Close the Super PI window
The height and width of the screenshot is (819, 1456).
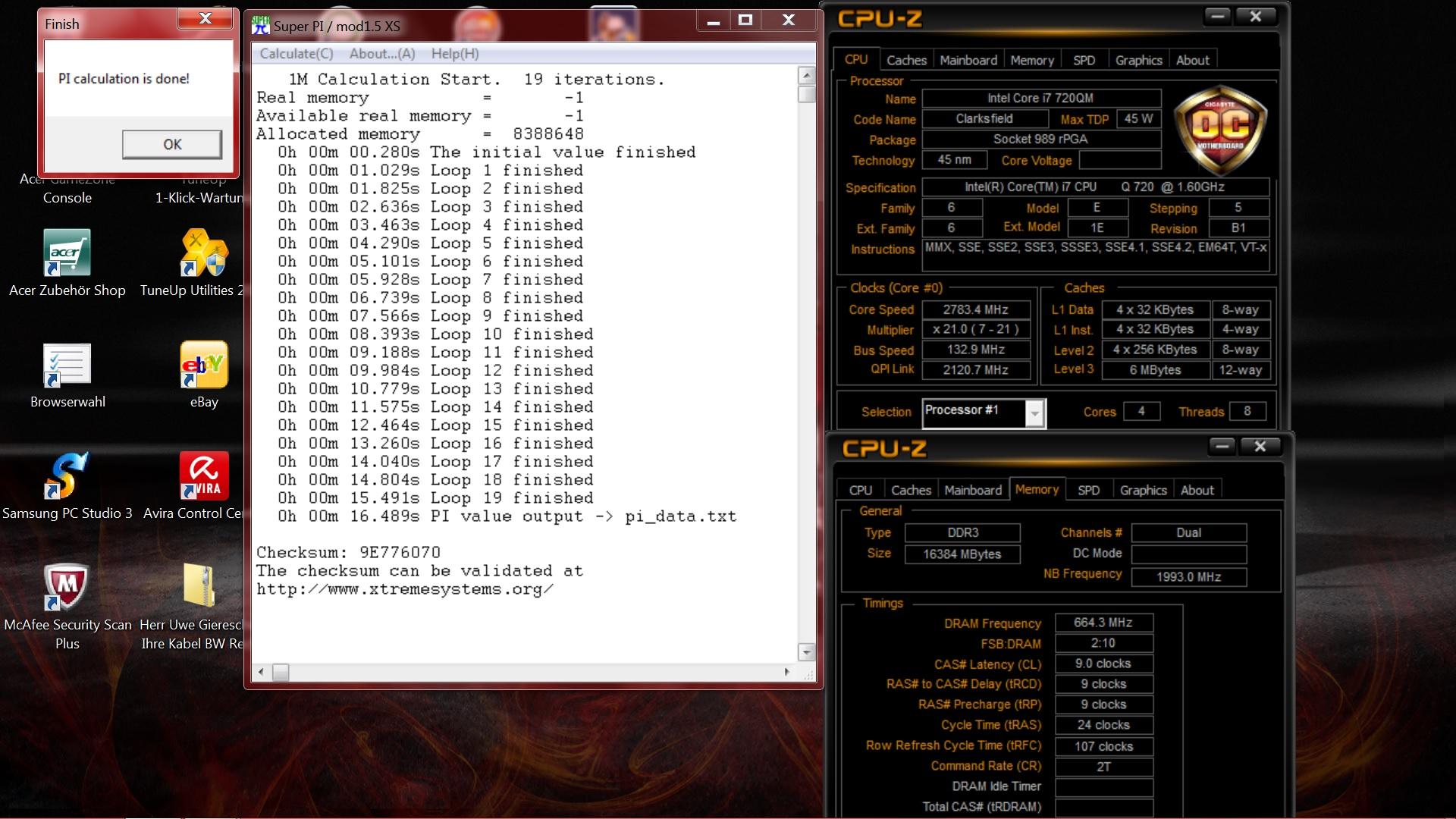[x=789, y=21]
